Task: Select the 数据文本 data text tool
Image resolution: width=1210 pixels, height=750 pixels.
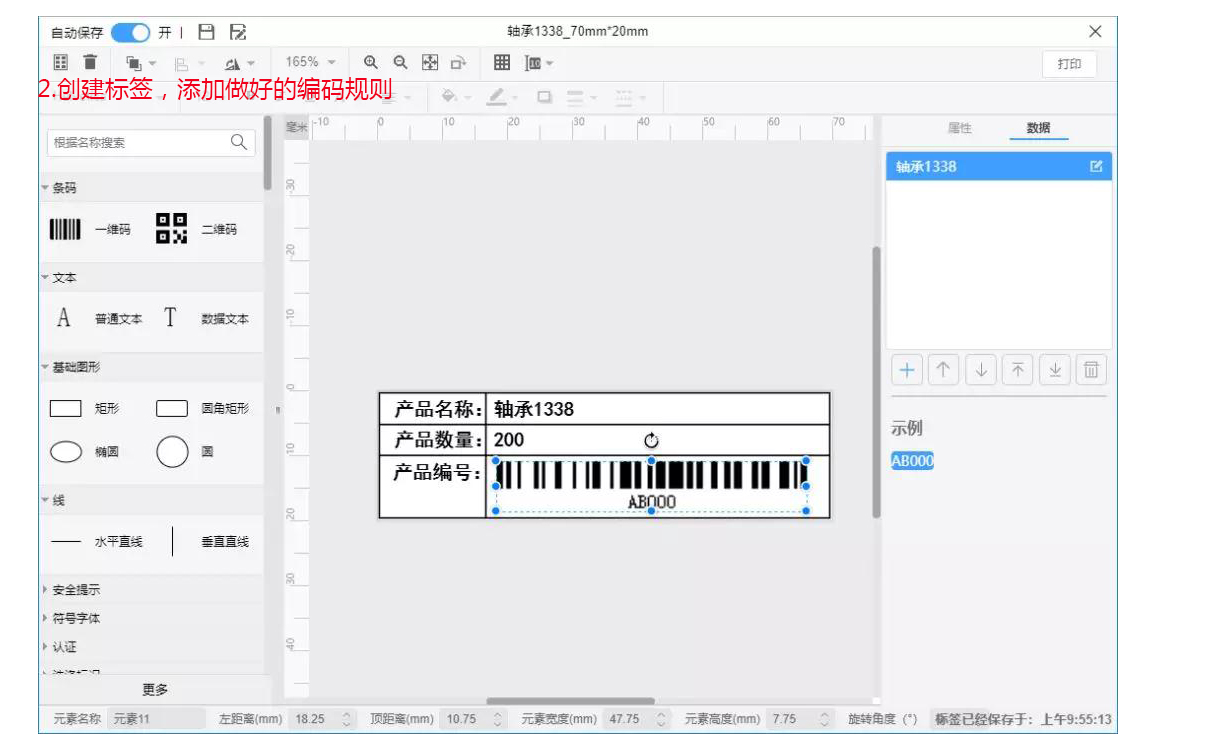Action: pos(205,319)
